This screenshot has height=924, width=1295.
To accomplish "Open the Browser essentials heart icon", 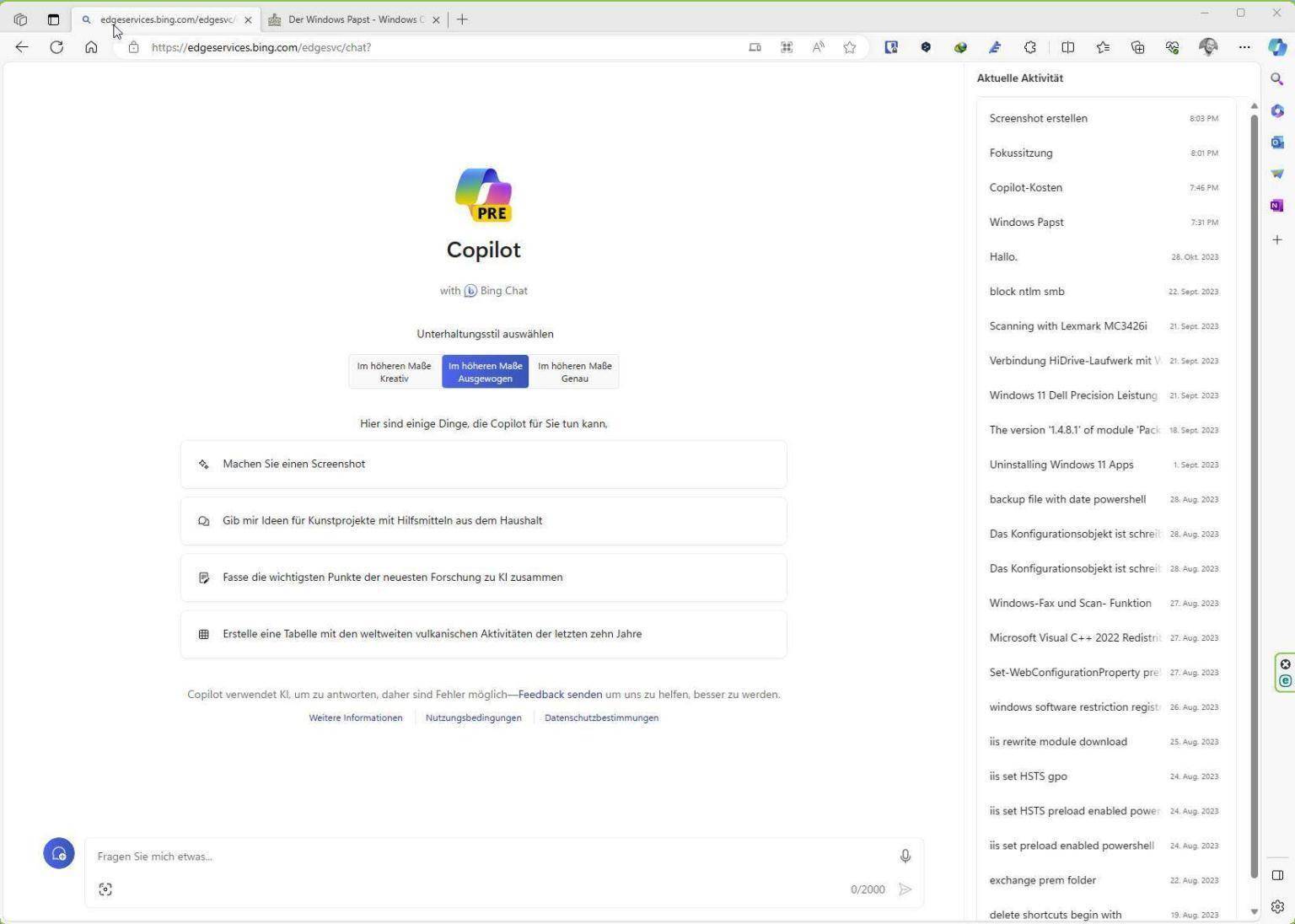I will tap(1172, 47).
